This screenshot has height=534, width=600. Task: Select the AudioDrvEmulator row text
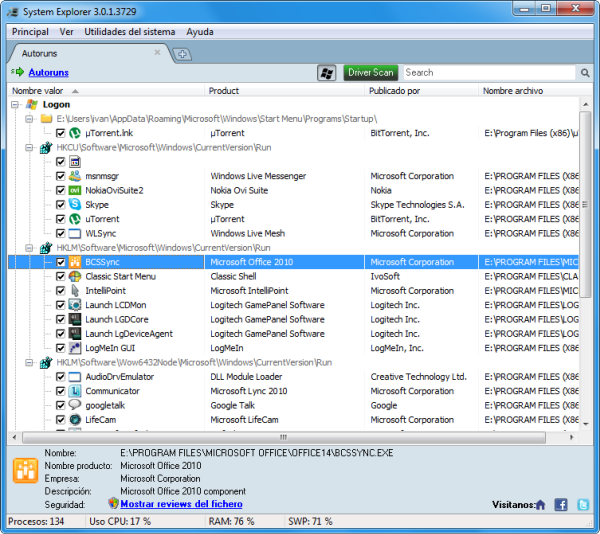point(119,377)
